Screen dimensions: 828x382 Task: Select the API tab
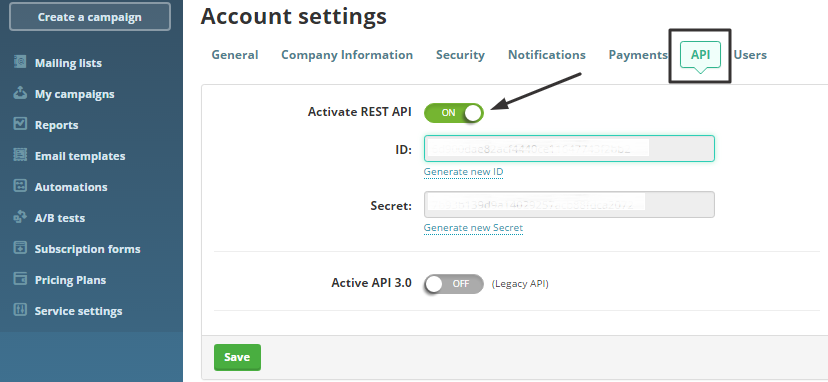pyautogui.click(x=700, y=55)
